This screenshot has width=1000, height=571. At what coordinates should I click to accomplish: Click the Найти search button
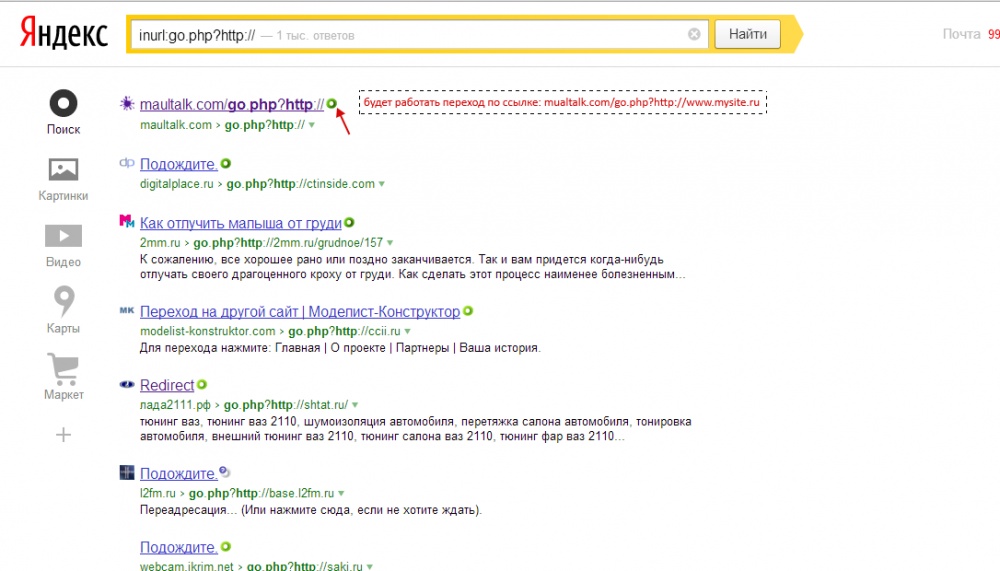pos(747,34)
